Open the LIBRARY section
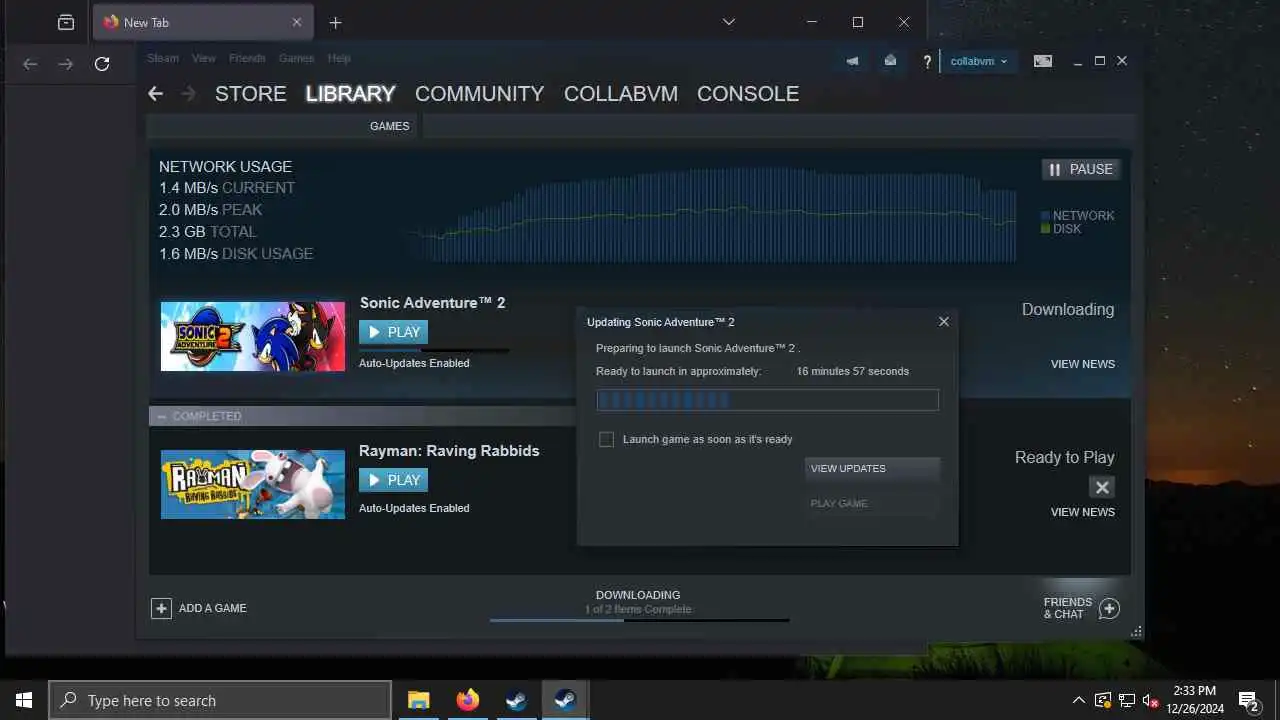This screenshot has width=1280, height=720. [x=350, y=93]
